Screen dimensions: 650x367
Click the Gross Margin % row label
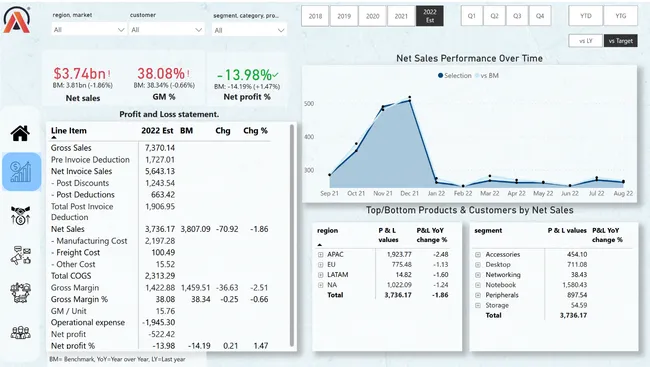(79, 299)
